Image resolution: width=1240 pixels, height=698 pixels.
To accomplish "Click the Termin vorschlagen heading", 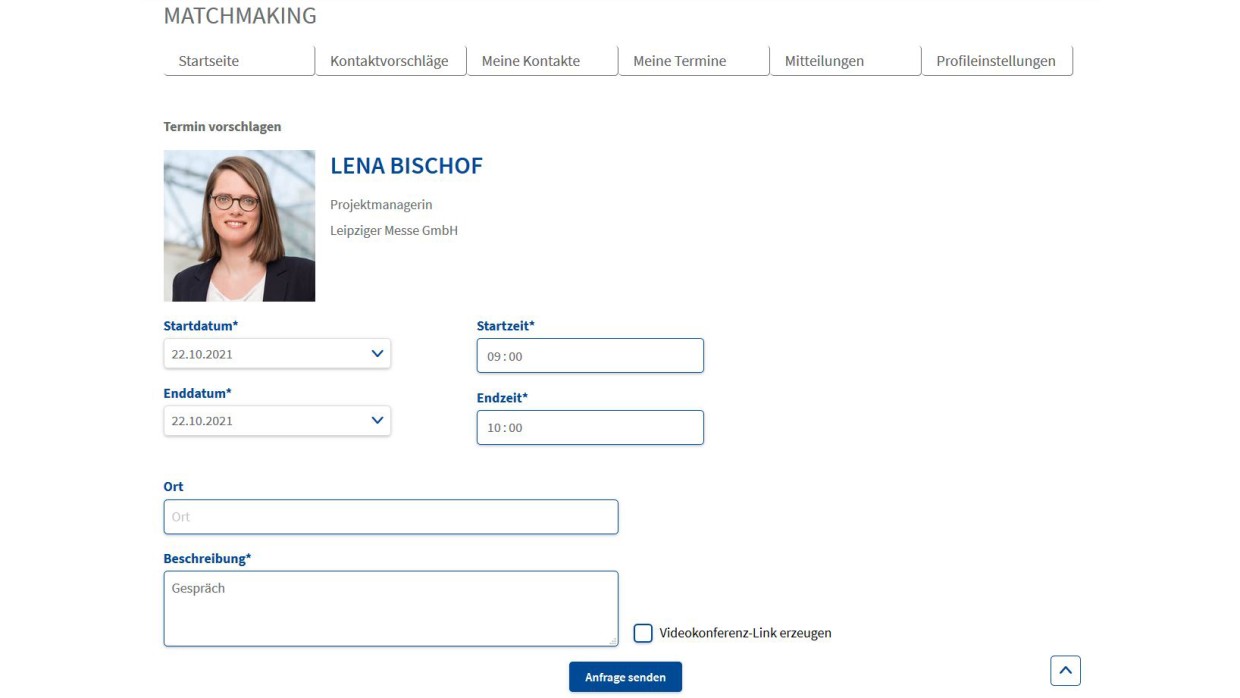I will (222, 127).
